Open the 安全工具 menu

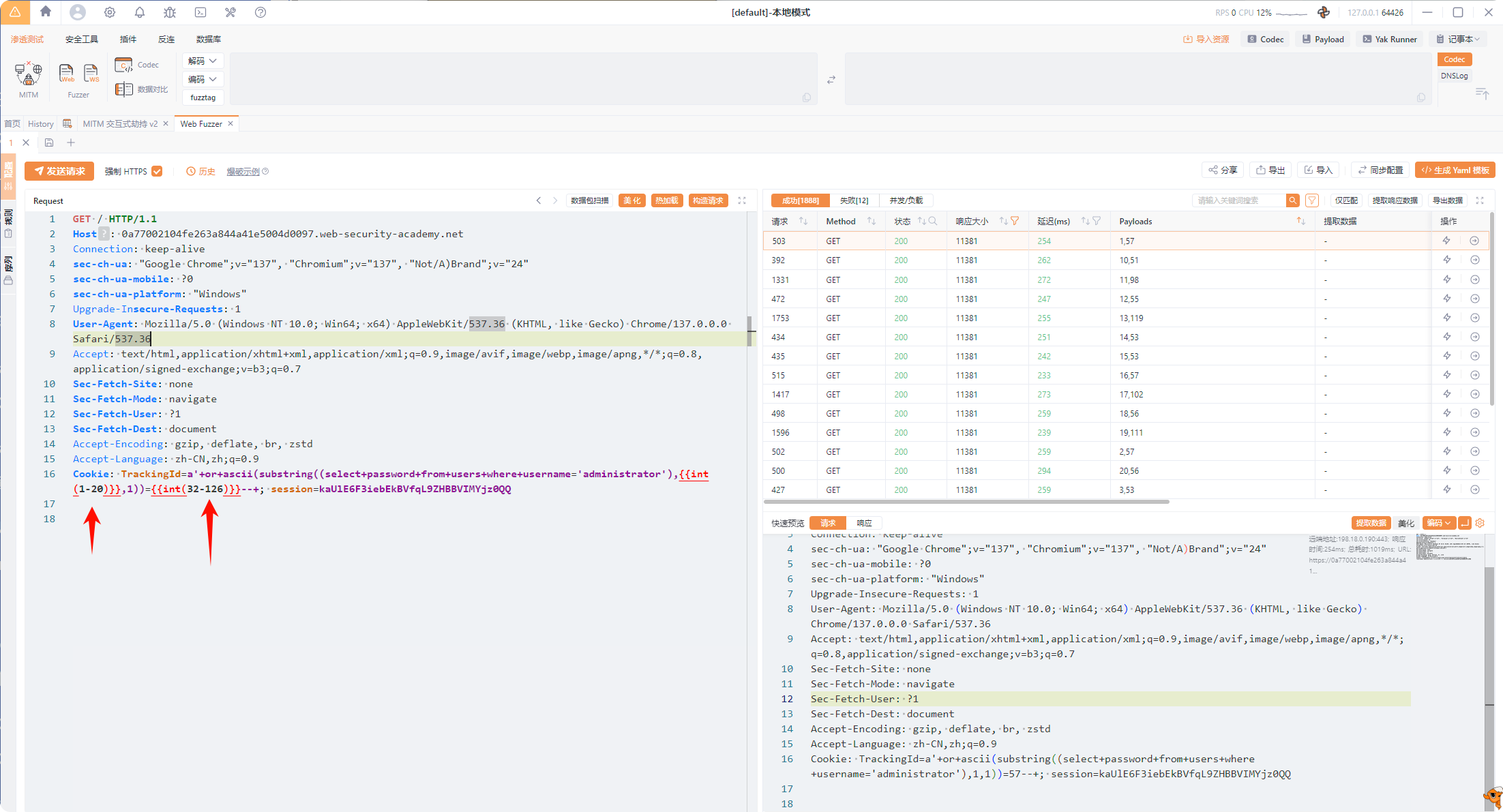click(82, 39)
